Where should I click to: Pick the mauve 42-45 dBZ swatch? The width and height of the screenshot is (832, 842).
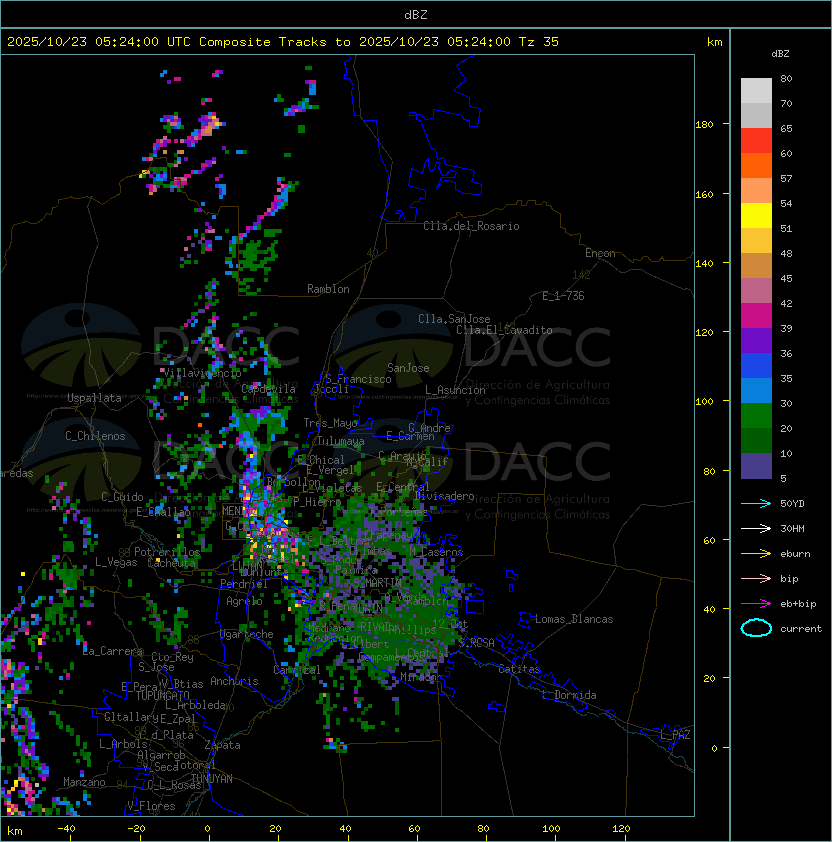click(756, 291)
